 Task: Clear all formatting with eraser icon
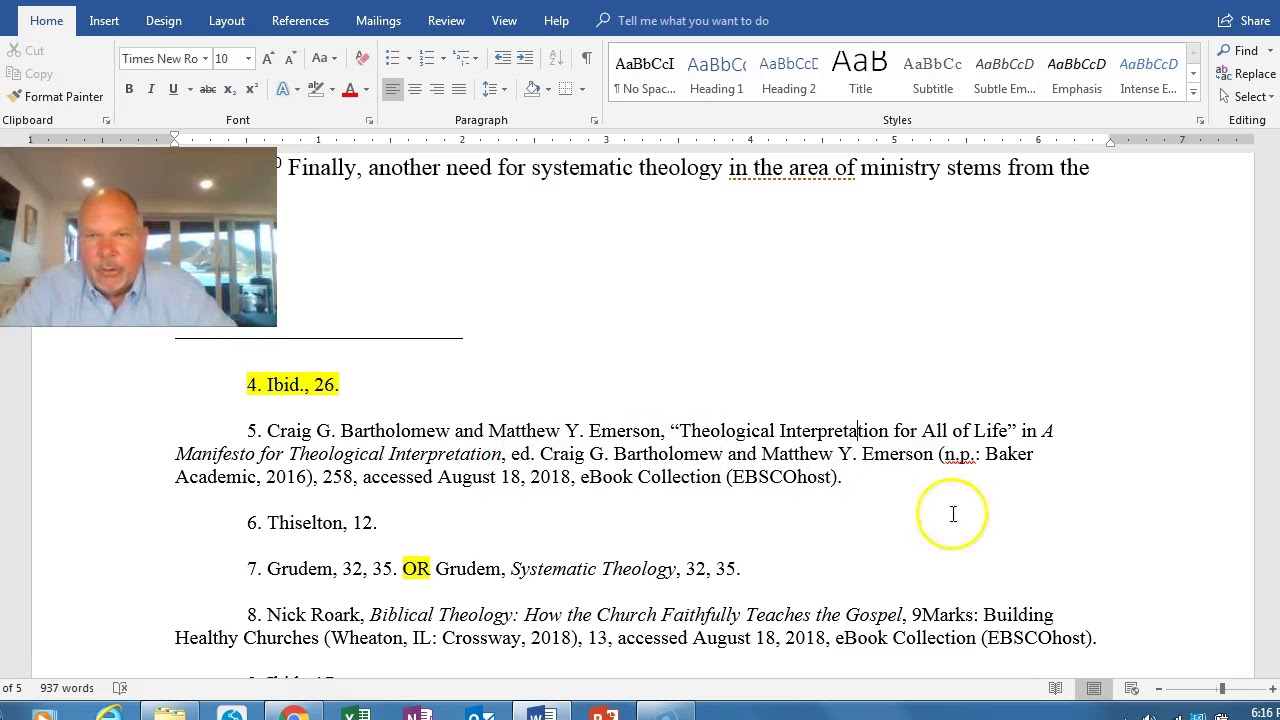coord(362,59)
